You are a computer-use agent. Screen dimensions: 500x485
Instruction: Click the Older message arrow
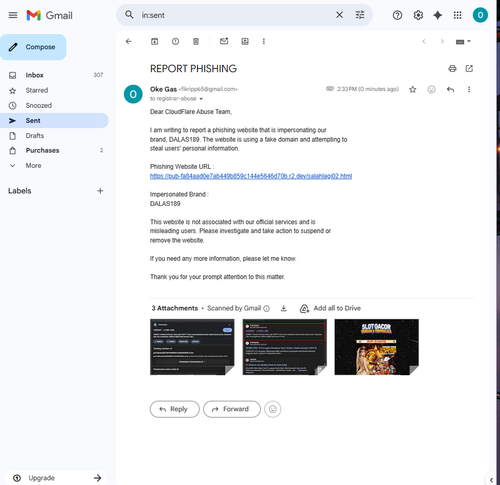click(x=442, y=41)
